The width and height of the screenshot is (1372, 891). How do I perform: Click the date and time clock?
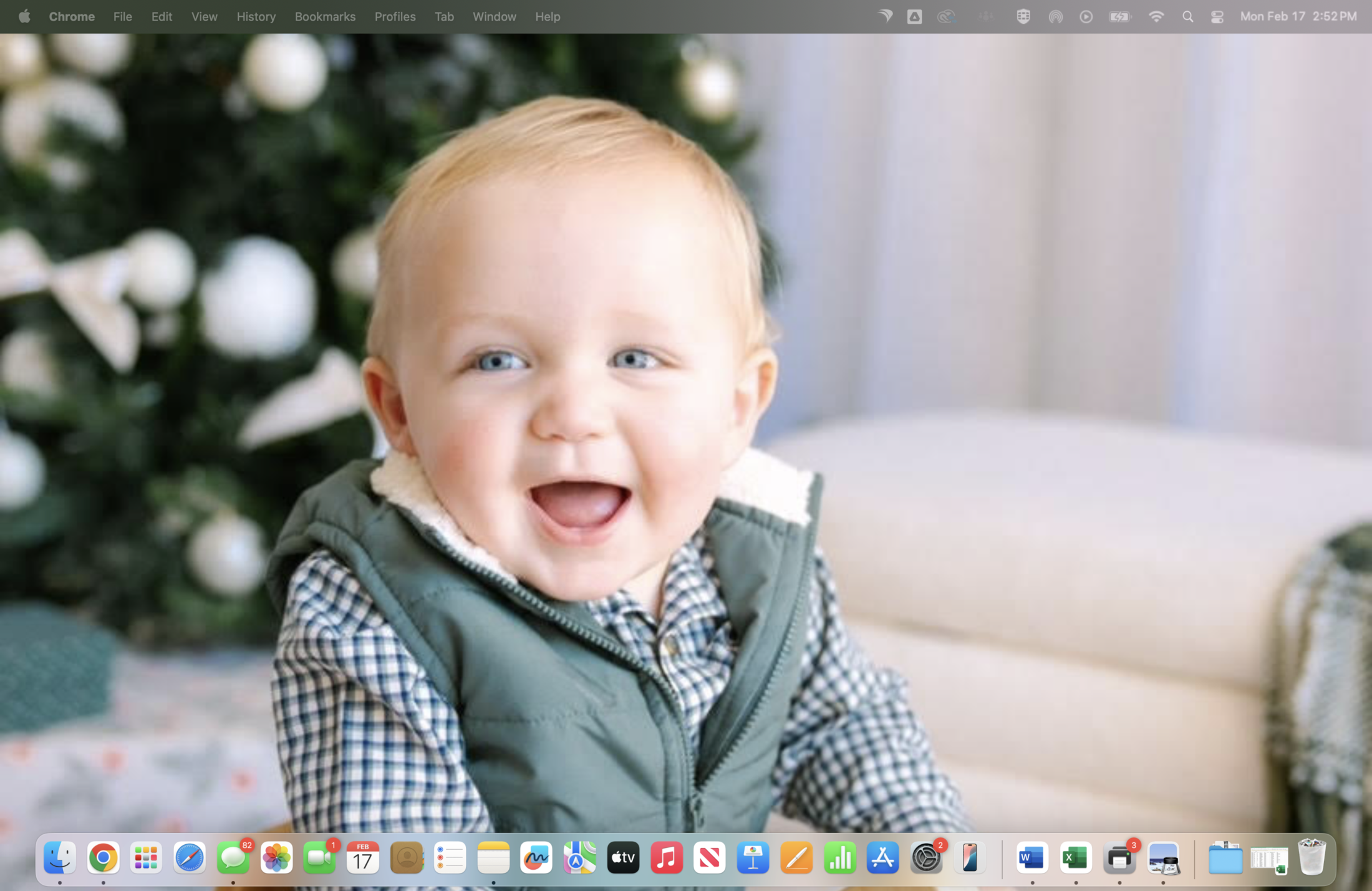(x=1298, y=17)
